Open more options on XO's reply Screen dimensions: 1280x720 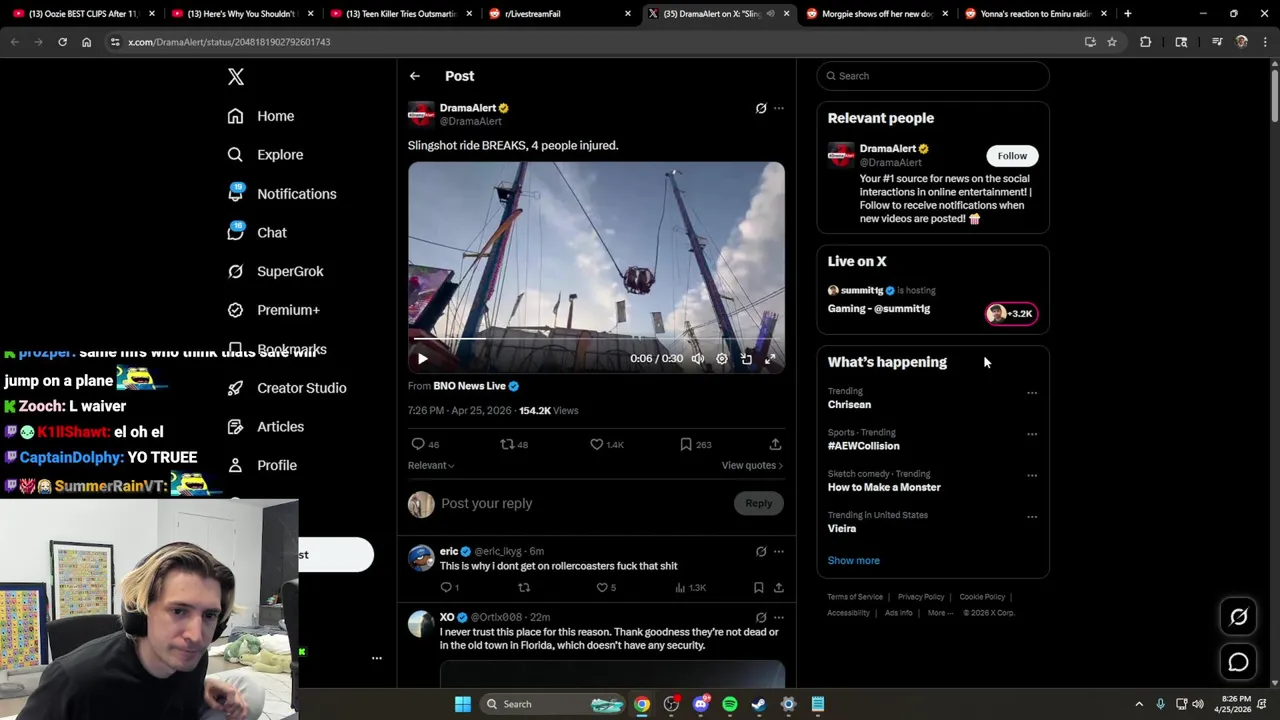779,617
